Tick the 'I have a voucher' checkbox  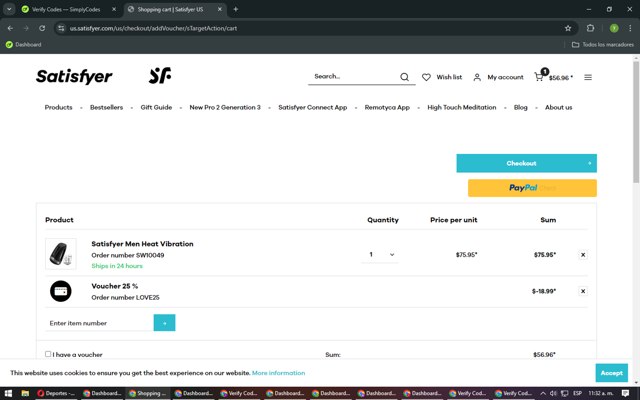48,354
